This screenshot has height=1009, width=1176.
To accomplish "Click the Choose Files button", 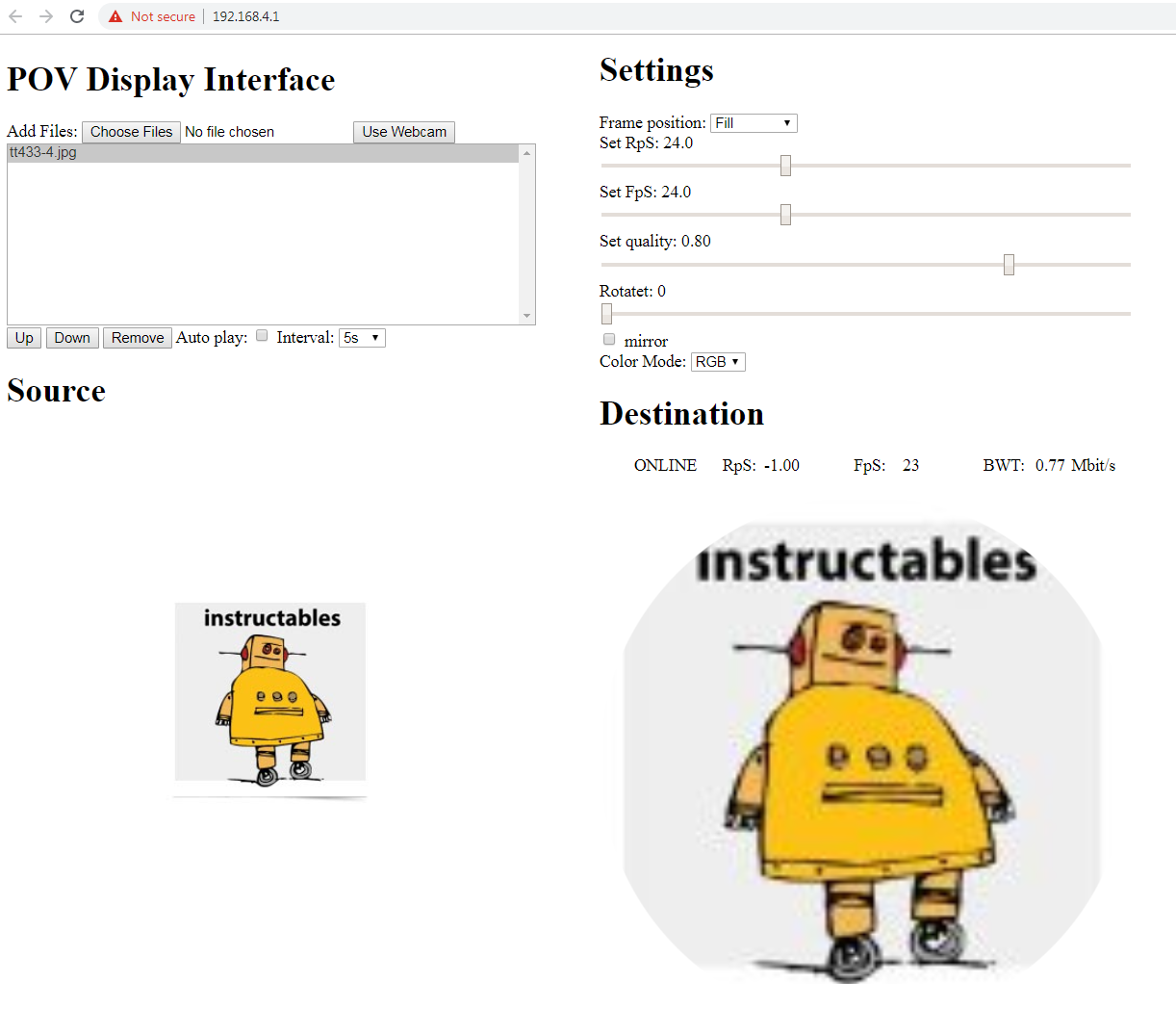I will click(x=130, y=132).
